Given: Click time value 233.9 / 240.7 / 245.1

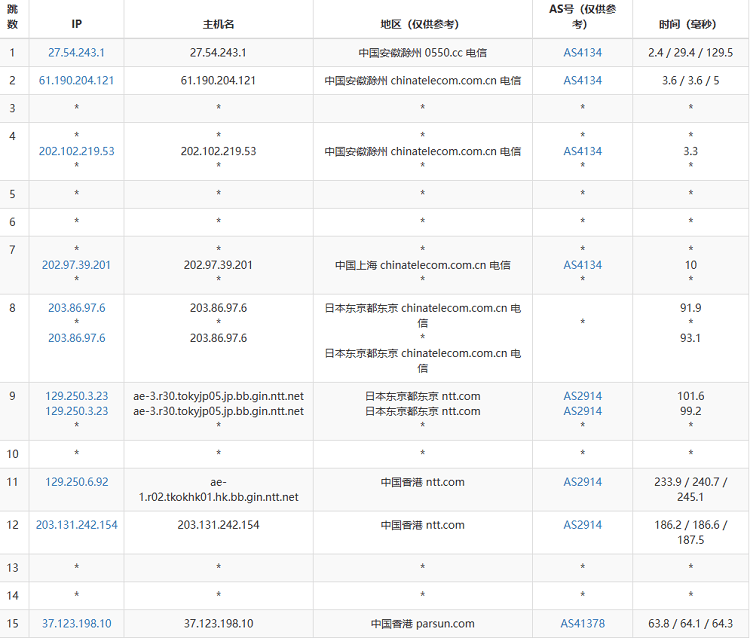Looking at the screenshot, I should tap(690, 490).
